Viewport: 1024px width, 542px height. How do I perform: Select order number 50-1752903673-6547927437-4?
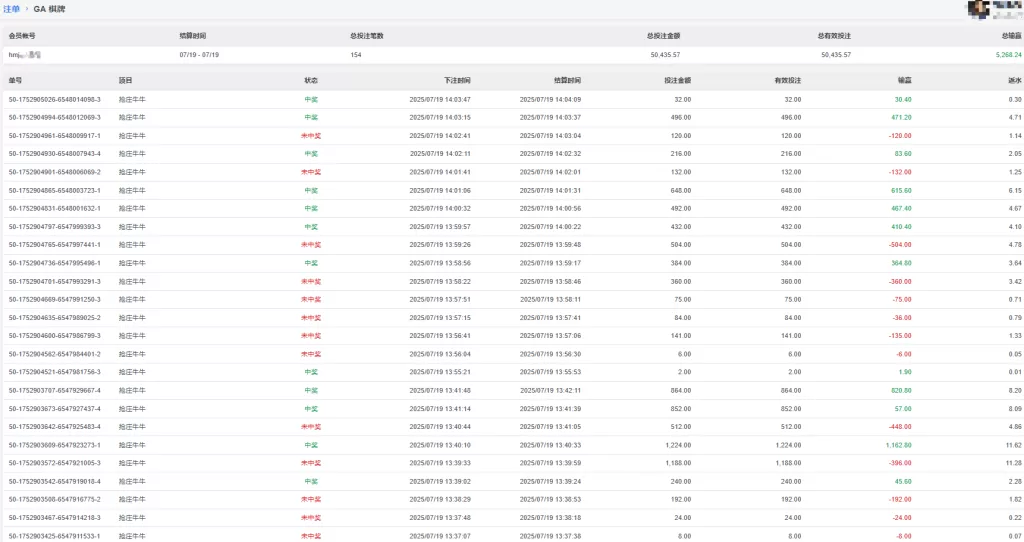pyautogui.click(x=55, y=409)
